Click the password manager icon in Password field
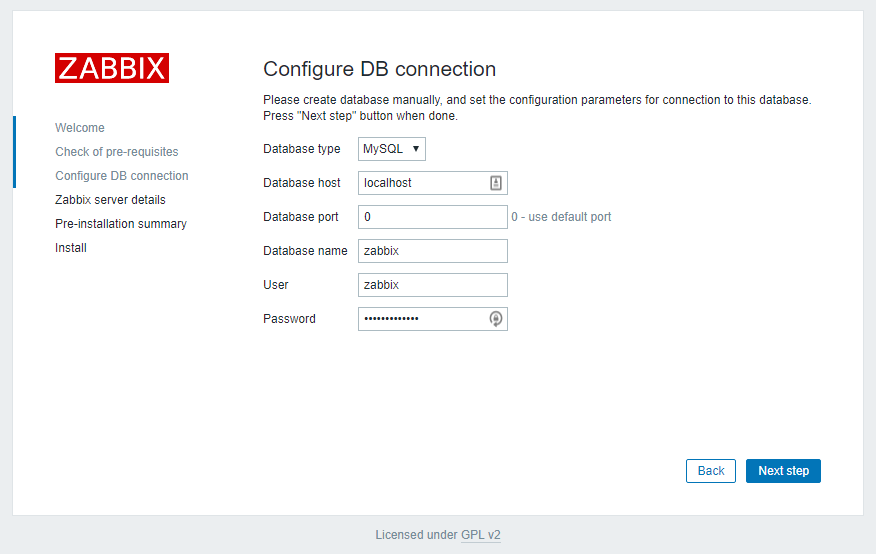876x554 pixels. 496,319
